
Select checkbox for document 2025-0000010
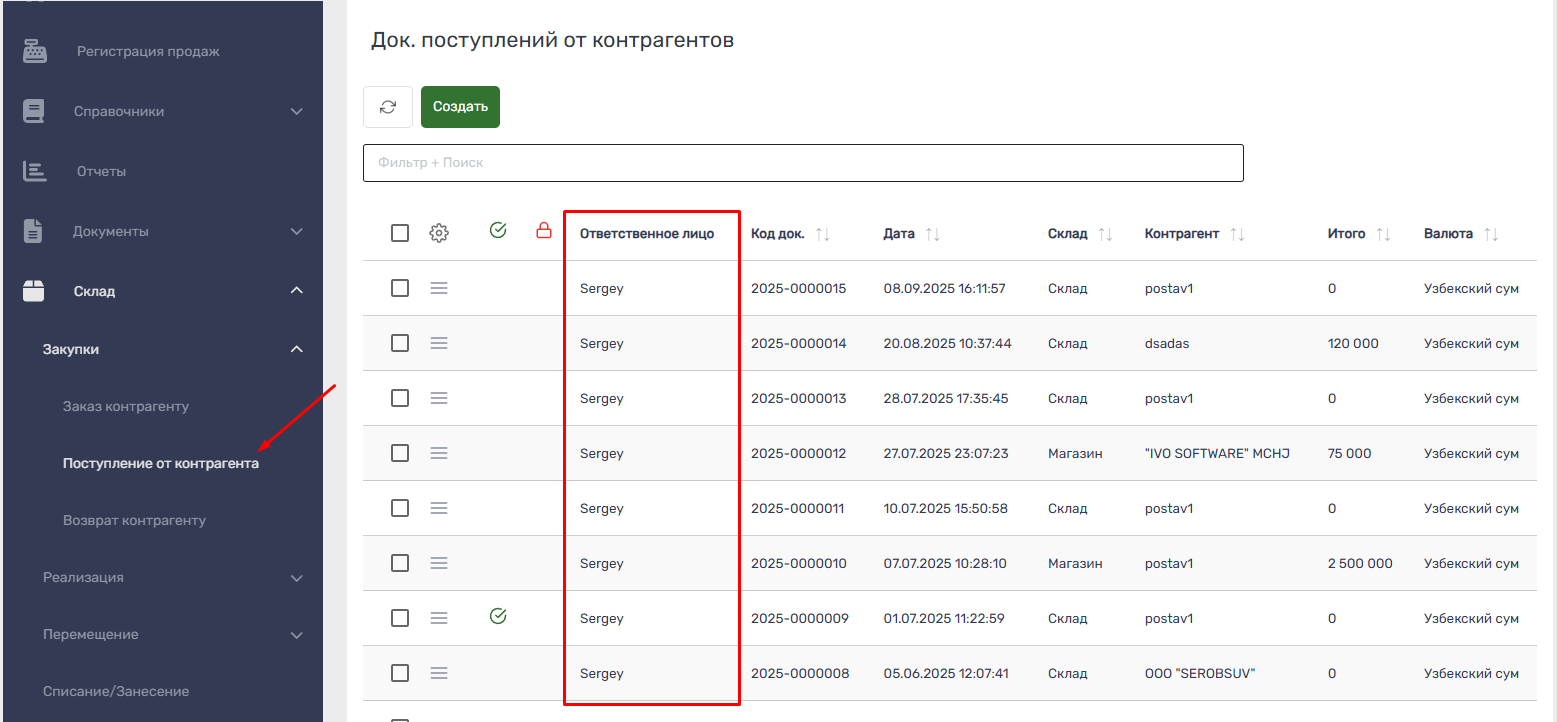tap(400, 563)
